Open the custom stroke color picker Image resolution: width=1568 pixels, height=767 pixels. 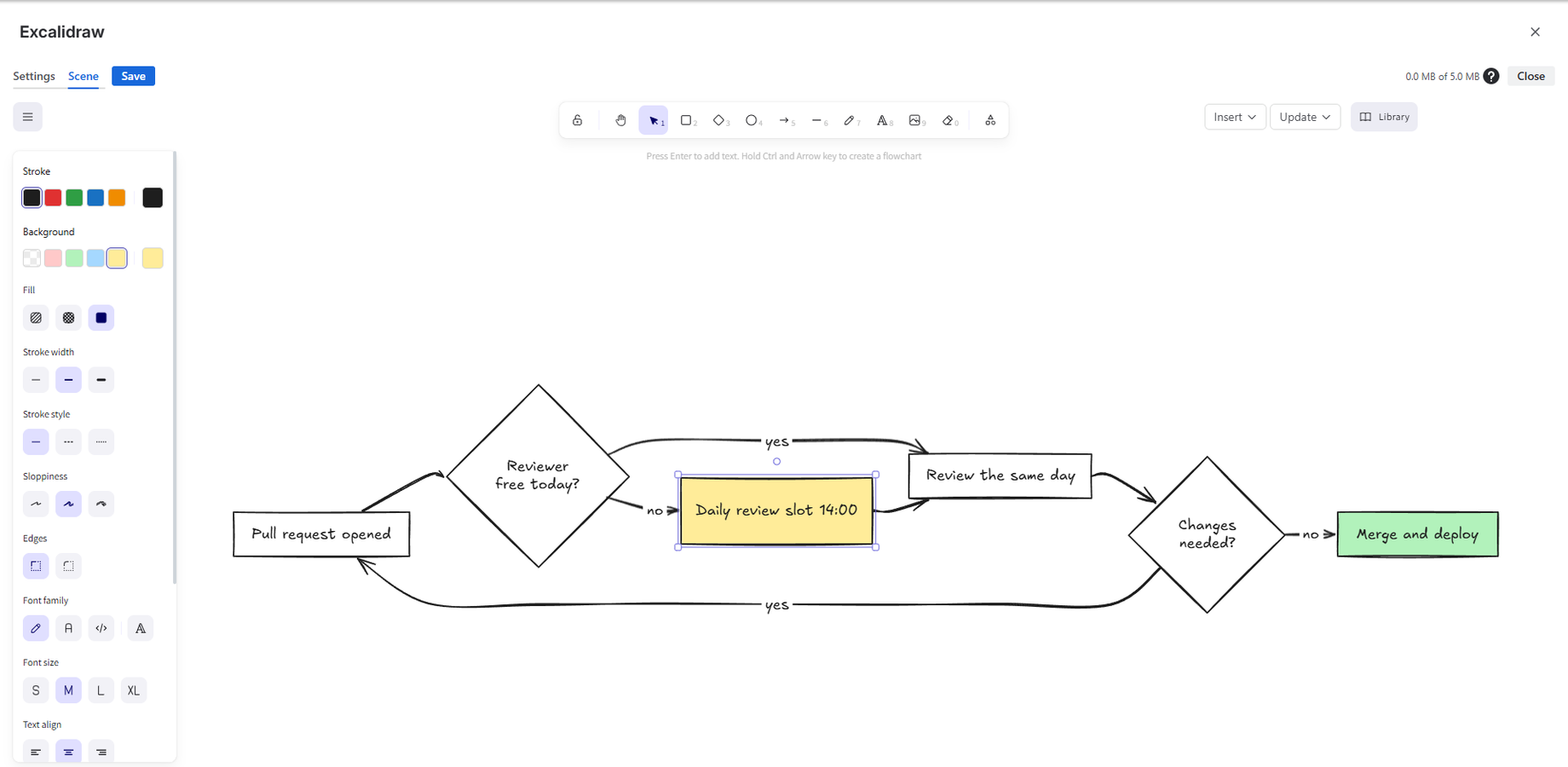pos(153,198)
